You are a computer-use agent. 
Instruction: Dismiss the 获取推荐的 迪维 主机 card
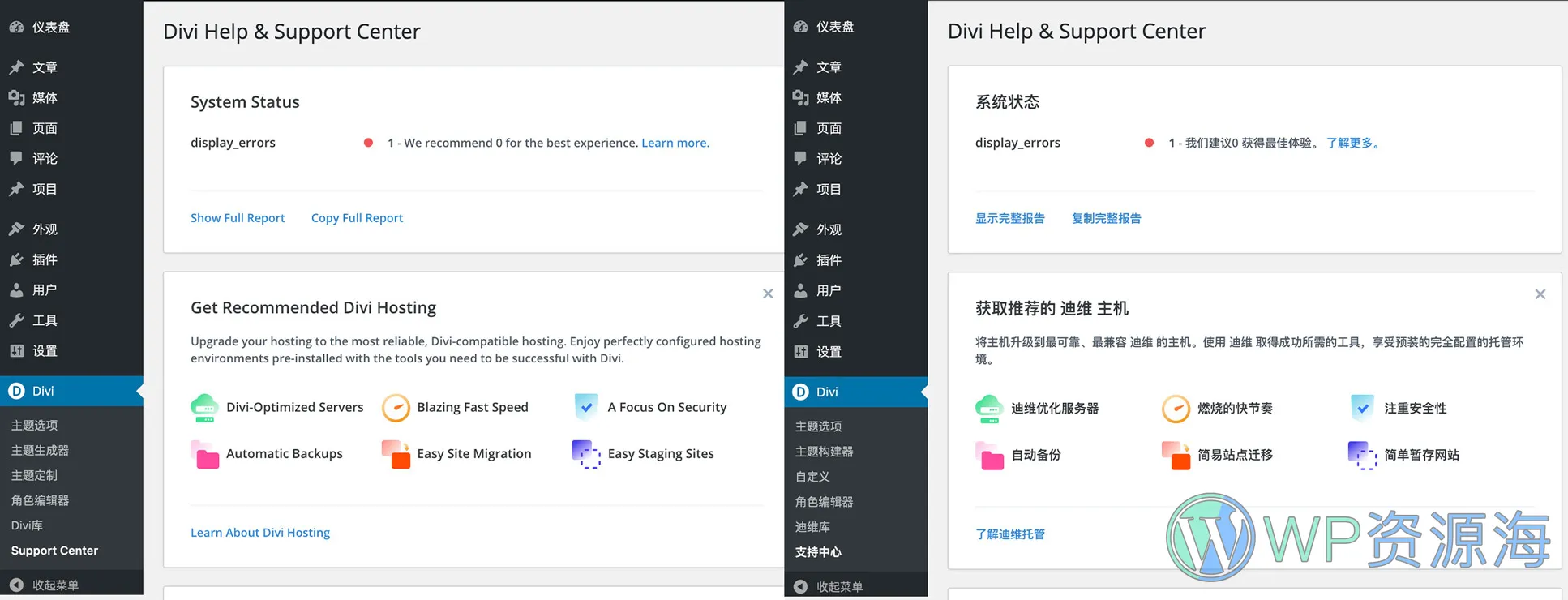1540,294
